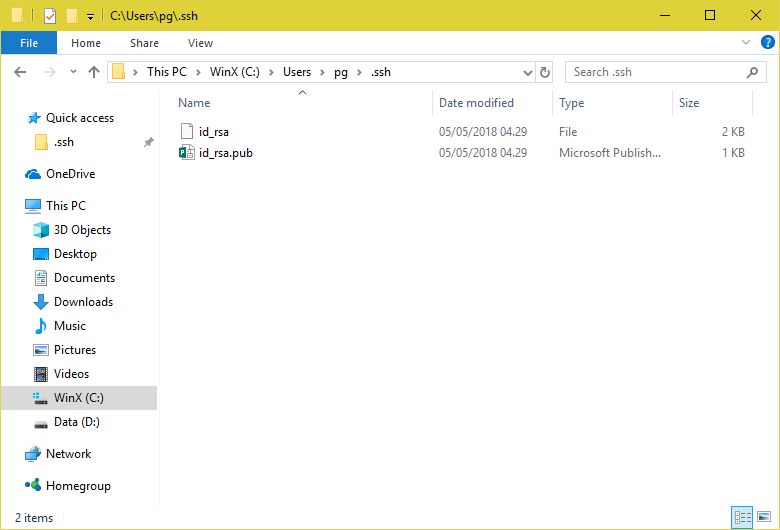This screenshot has width=780, height=530.
Task: Sort by the Date modified column
Action: (x=476, y=103)
